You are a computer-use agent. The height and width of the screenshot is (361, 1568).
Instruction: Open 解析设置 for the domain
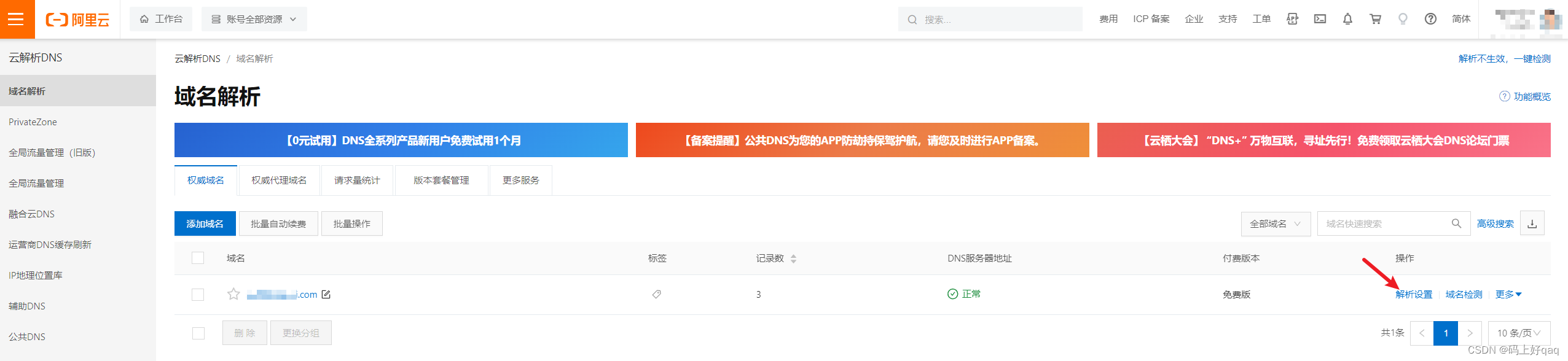[1414, 294]
